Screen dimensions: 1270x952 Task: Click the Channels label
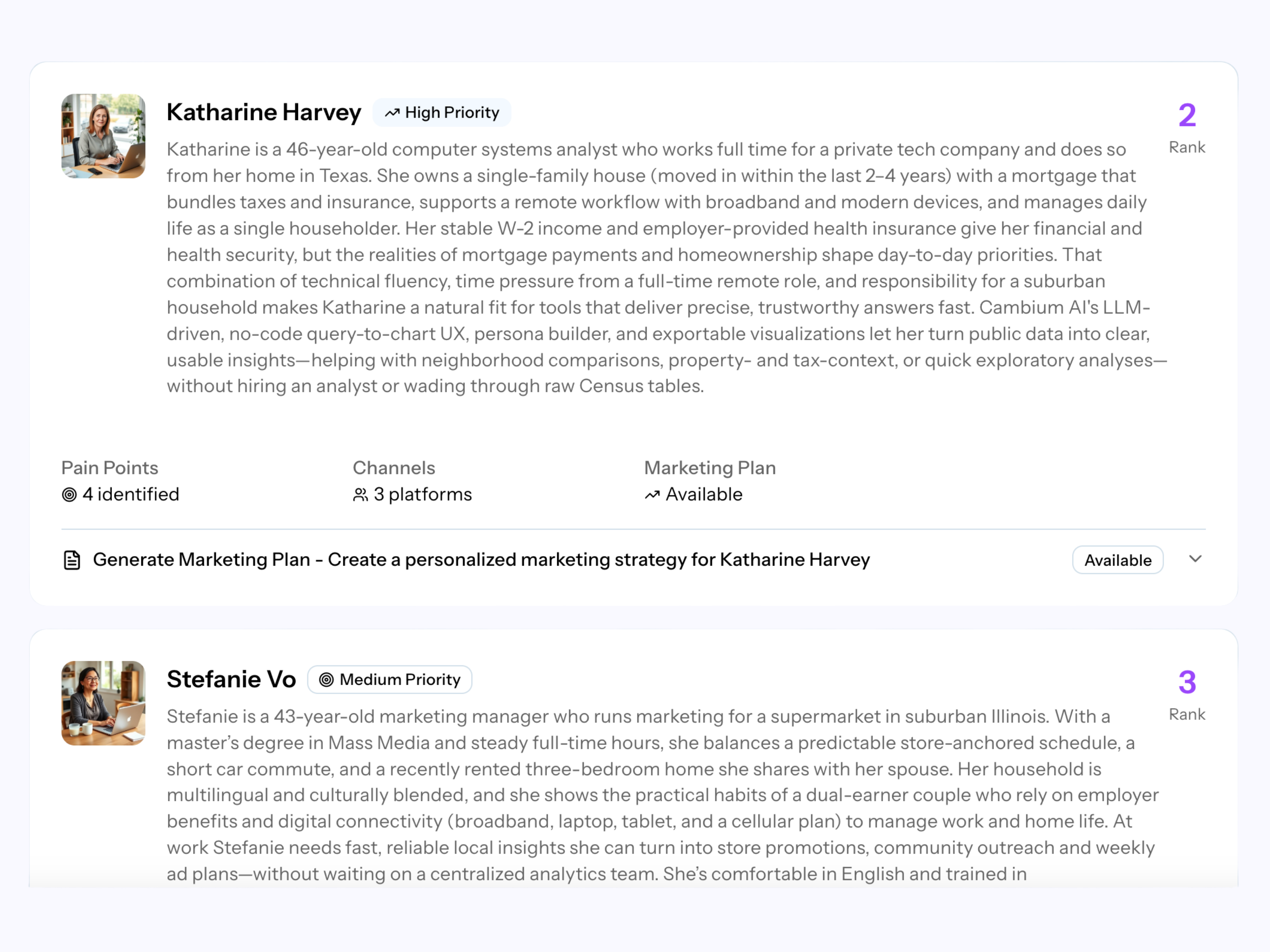click(394, 468)
